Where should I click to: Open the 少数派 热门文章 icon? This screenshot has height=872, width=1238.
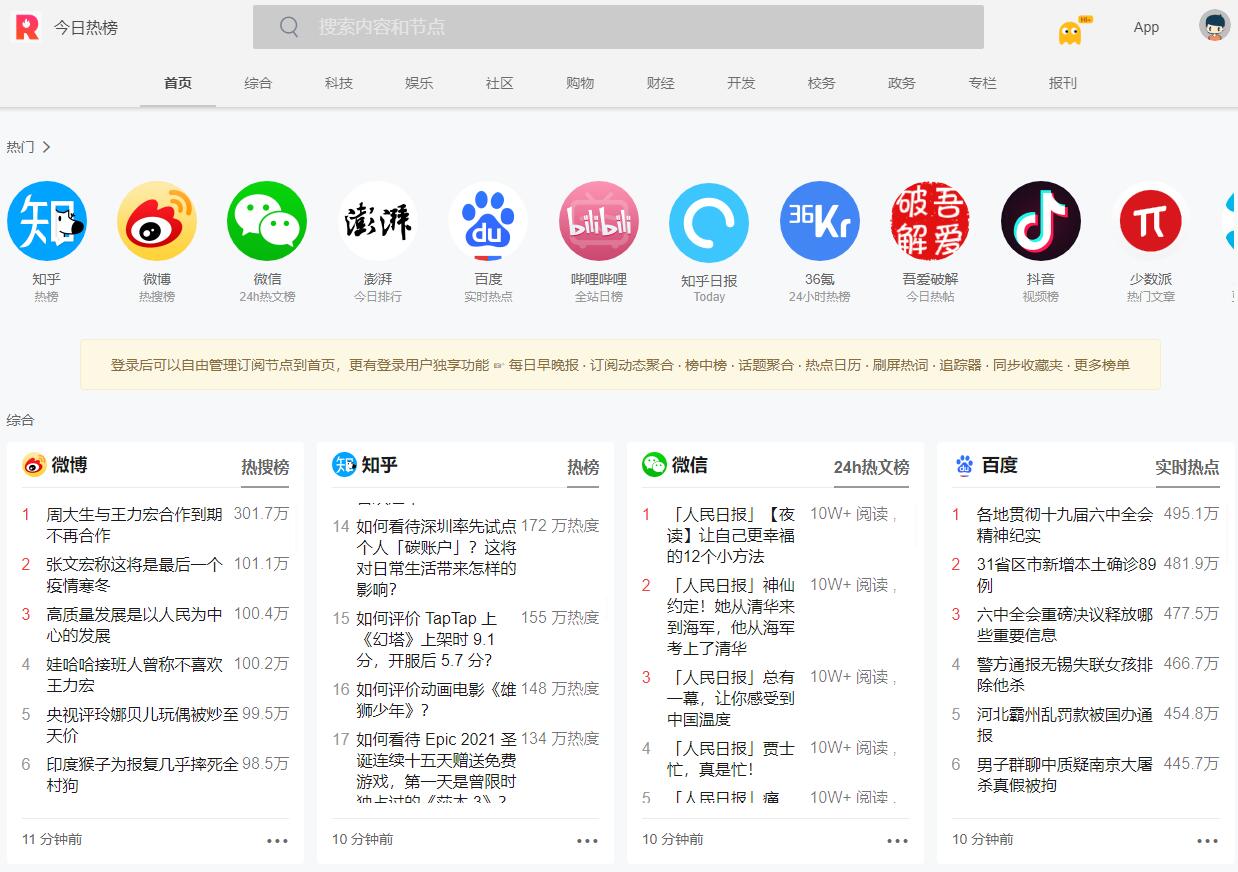pyautogui.click(x=1151, y=221)
